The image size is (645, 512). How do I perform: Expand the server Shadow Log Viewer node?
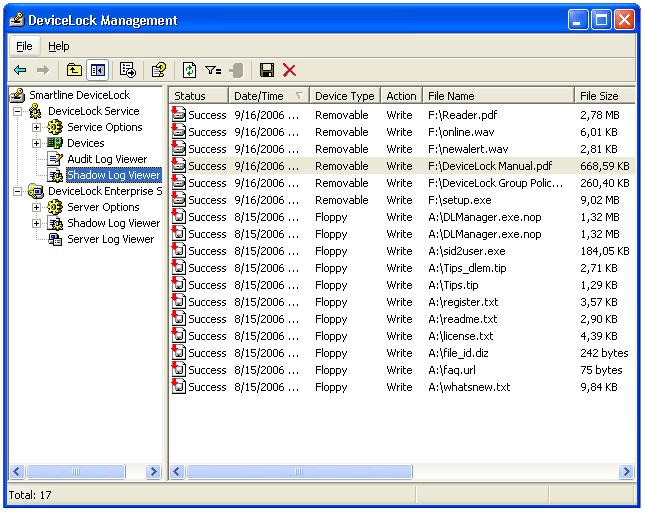(x=36, y=223)
